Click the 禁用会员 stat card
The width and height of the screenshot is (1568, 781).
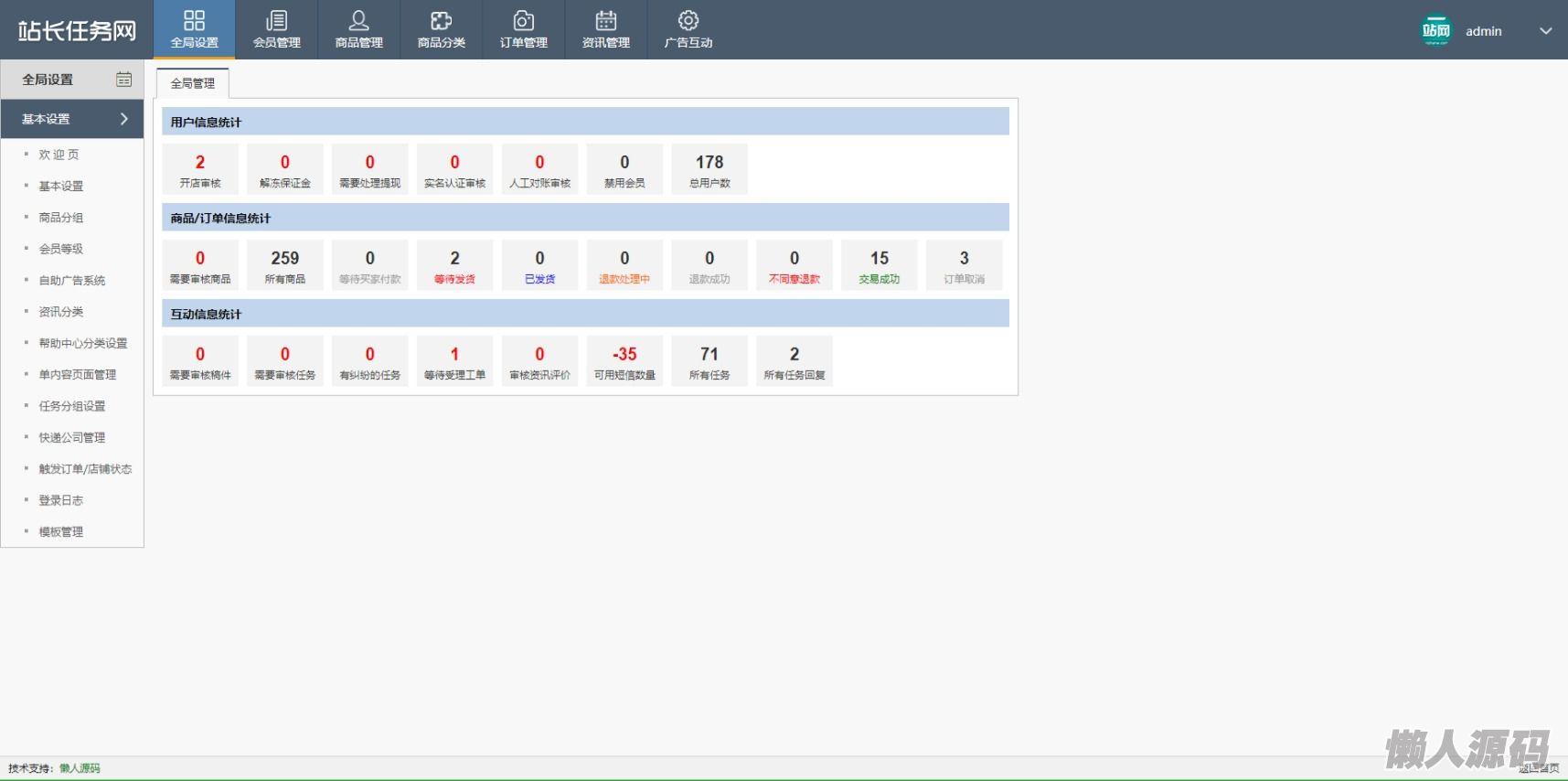point(624,169)
